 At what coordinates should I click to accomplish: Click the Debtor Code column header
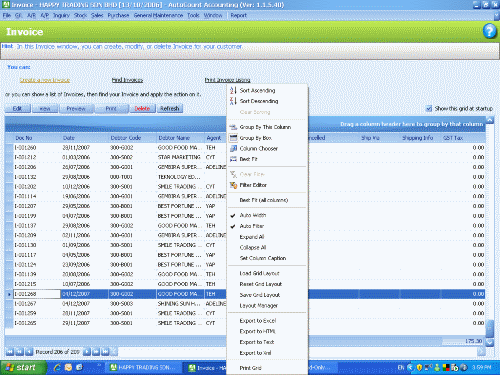tap(132, 138)
